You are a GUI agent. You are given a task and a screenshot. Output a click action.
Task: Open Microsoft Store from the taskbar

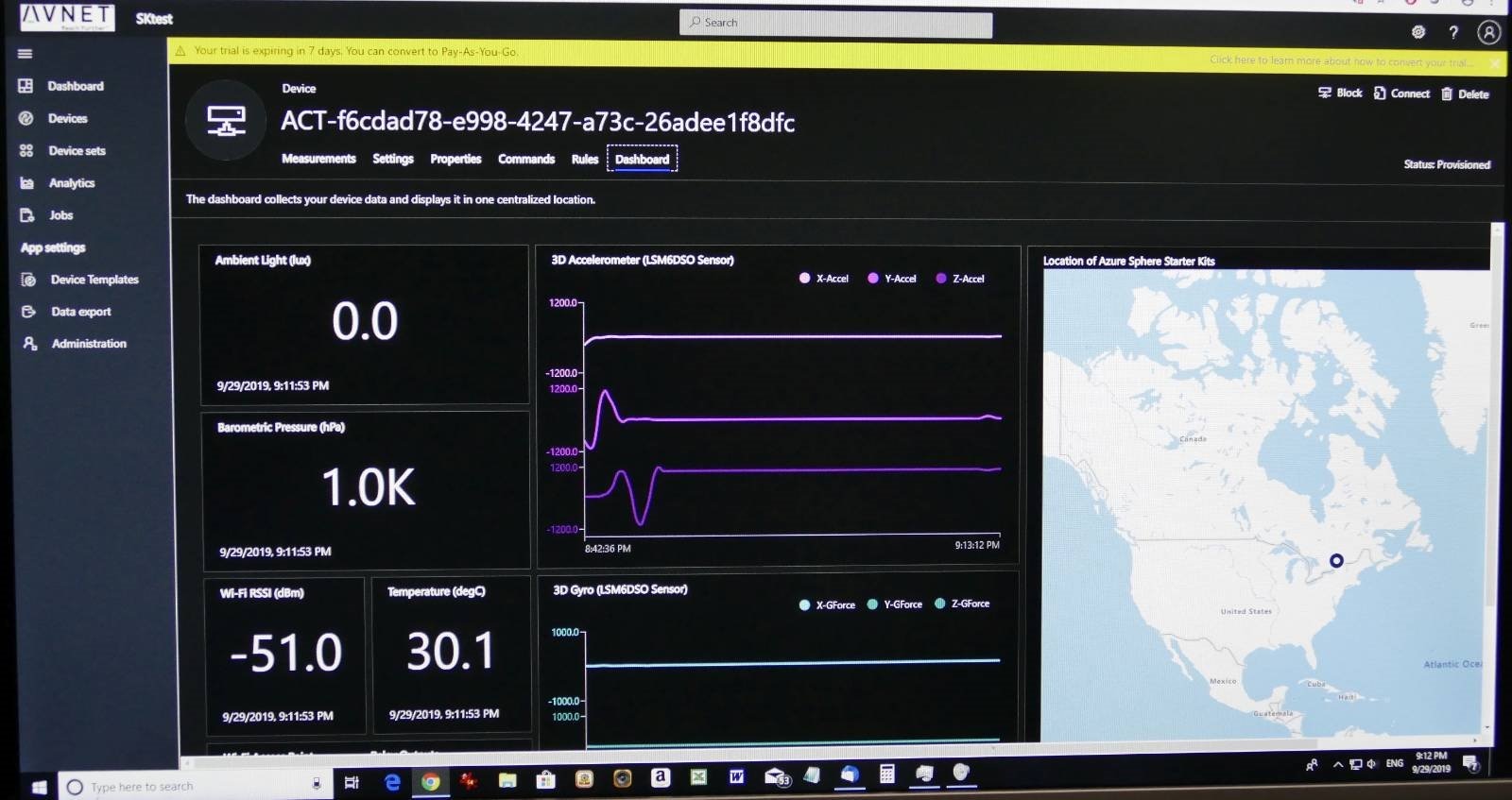pos(545,780)
